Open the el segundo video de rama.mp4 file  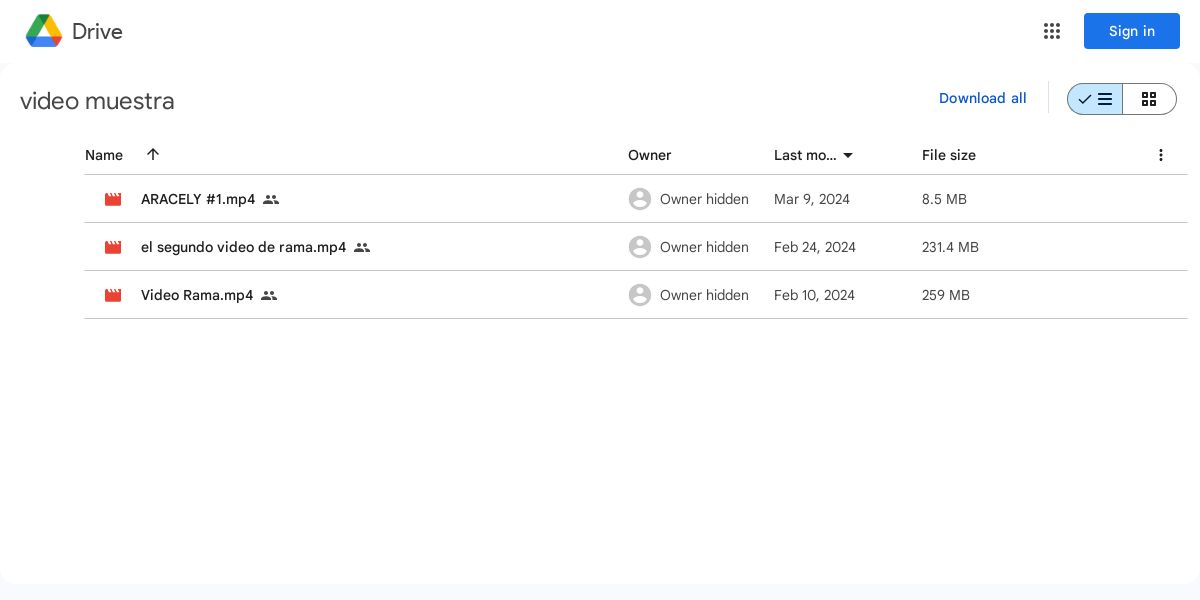tap(243, 247)
